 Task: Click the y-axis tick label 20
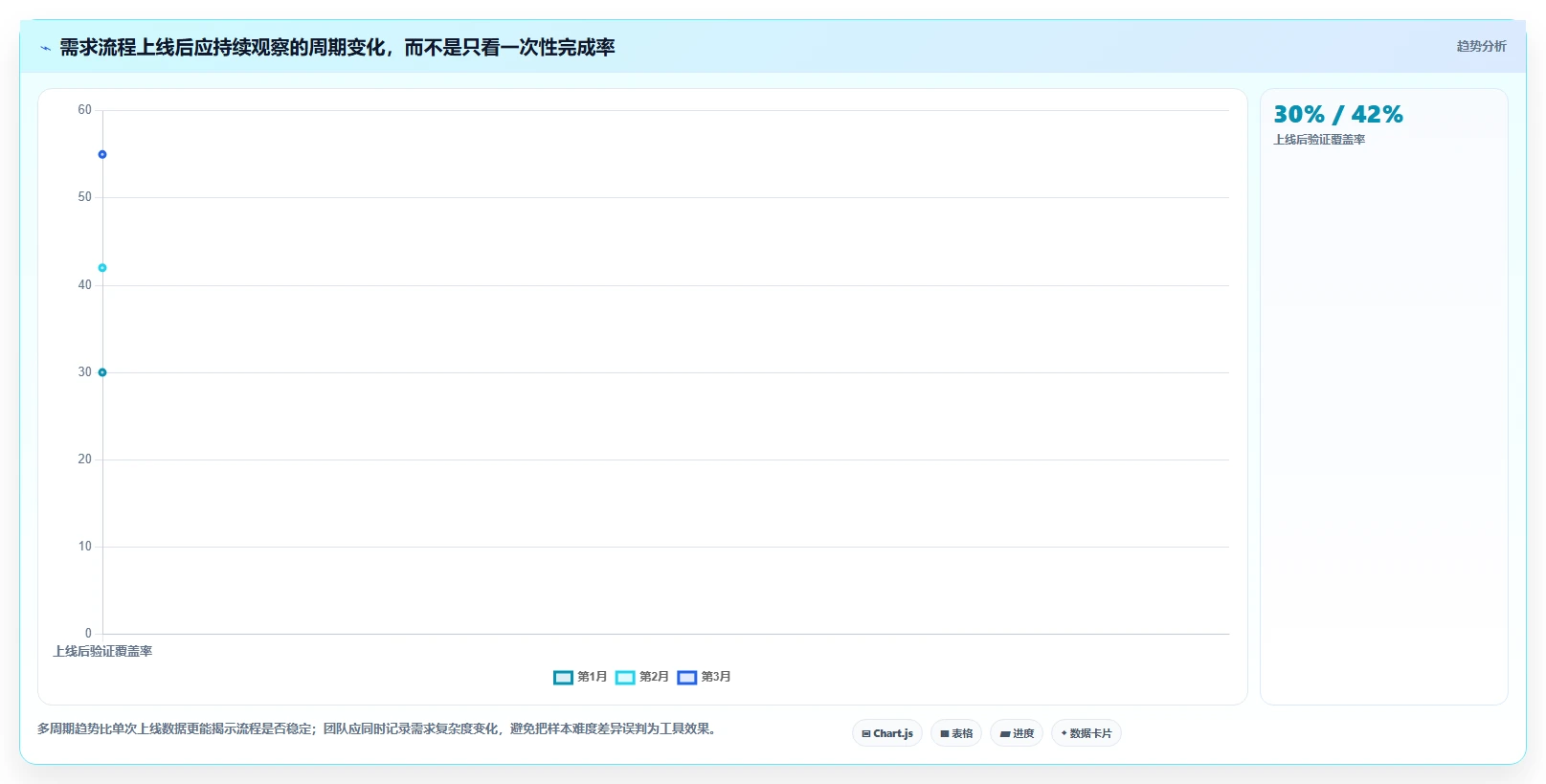[85, 459]
